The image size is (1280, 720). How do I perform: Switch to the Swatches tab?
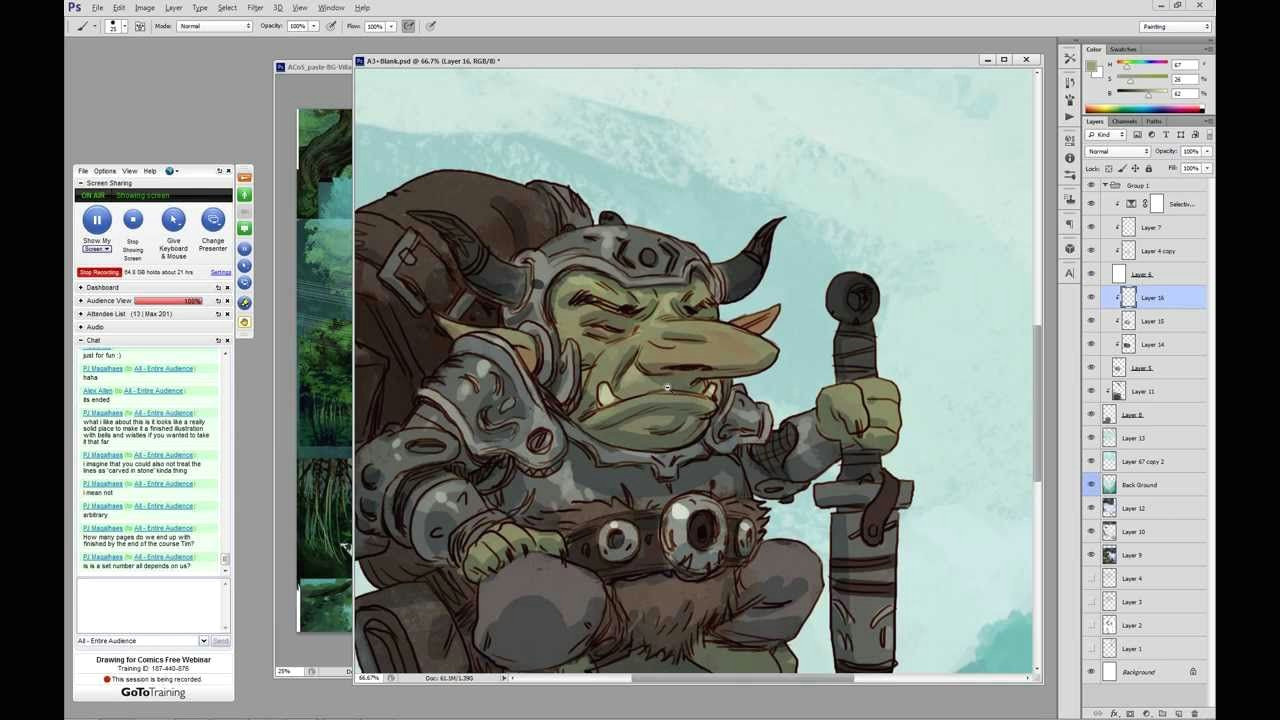pyautogui.click(x=1124, y=49)
